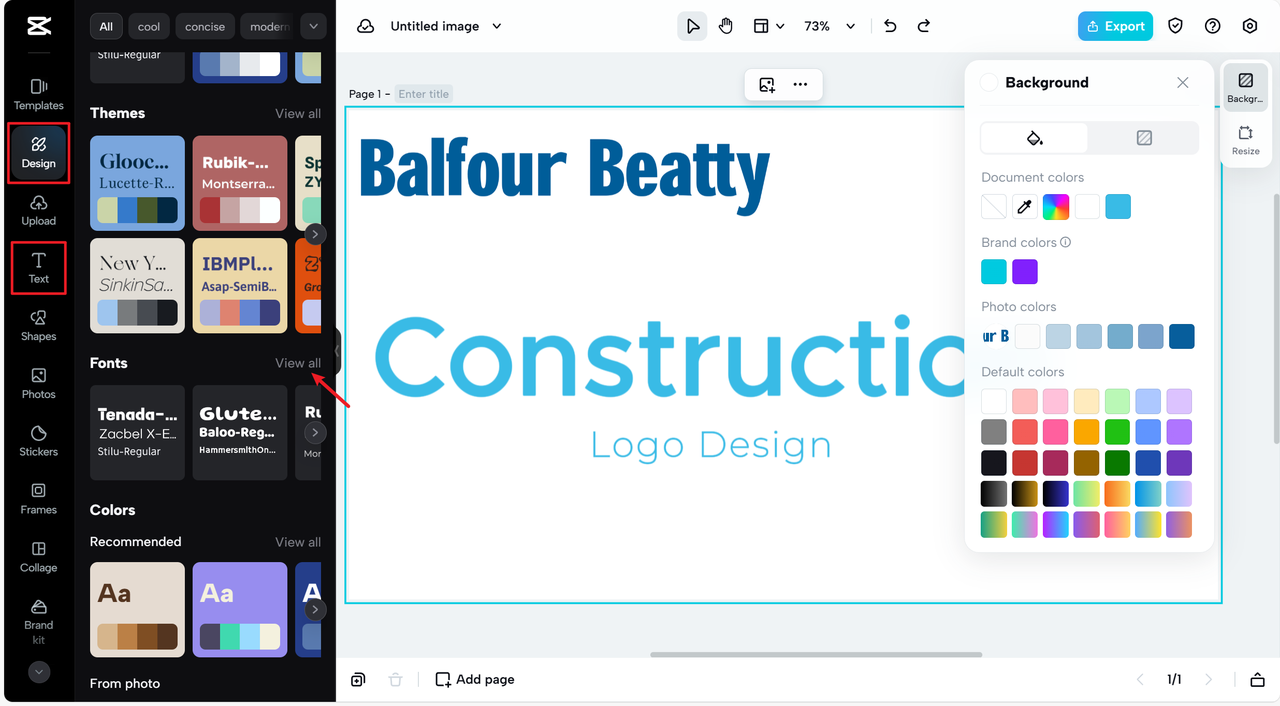The height and width of the screenshot is (706, 1280).
Task: Select the Background tool in right sidebar
Action: 1245,88
